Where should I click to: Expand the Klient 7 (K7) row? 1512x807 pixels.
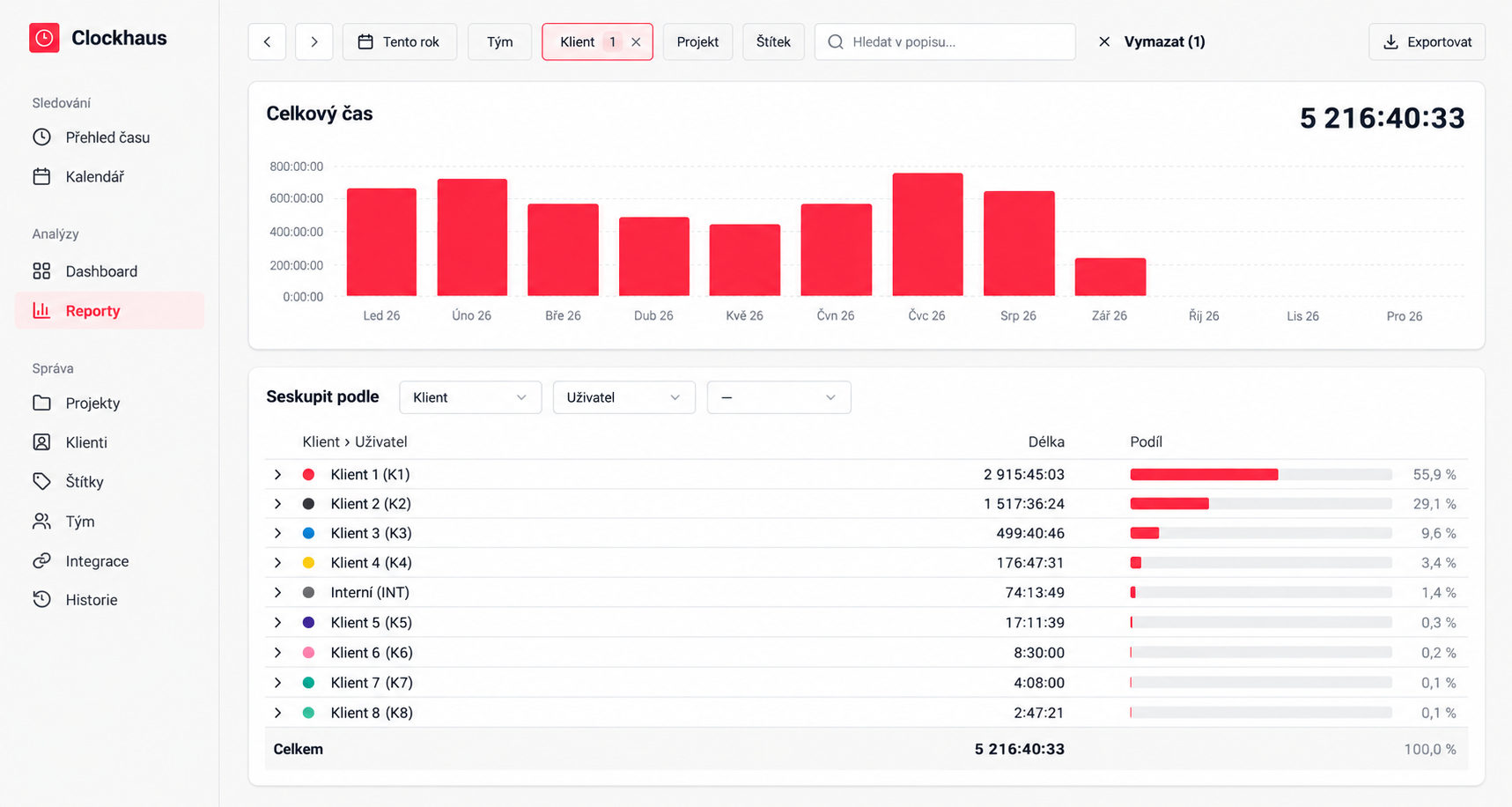pyautogui.click(x=278, y=683)
